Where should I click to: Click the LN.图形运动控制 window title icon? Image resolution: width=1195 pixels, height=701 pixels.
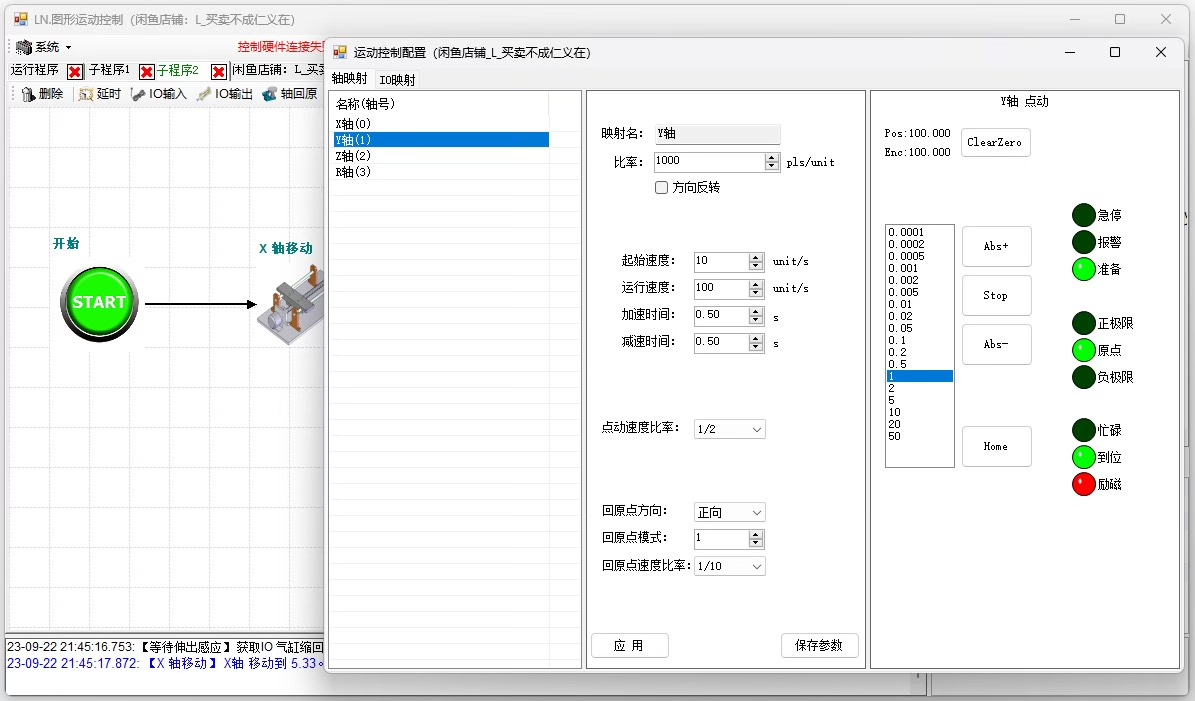[21, 19]
